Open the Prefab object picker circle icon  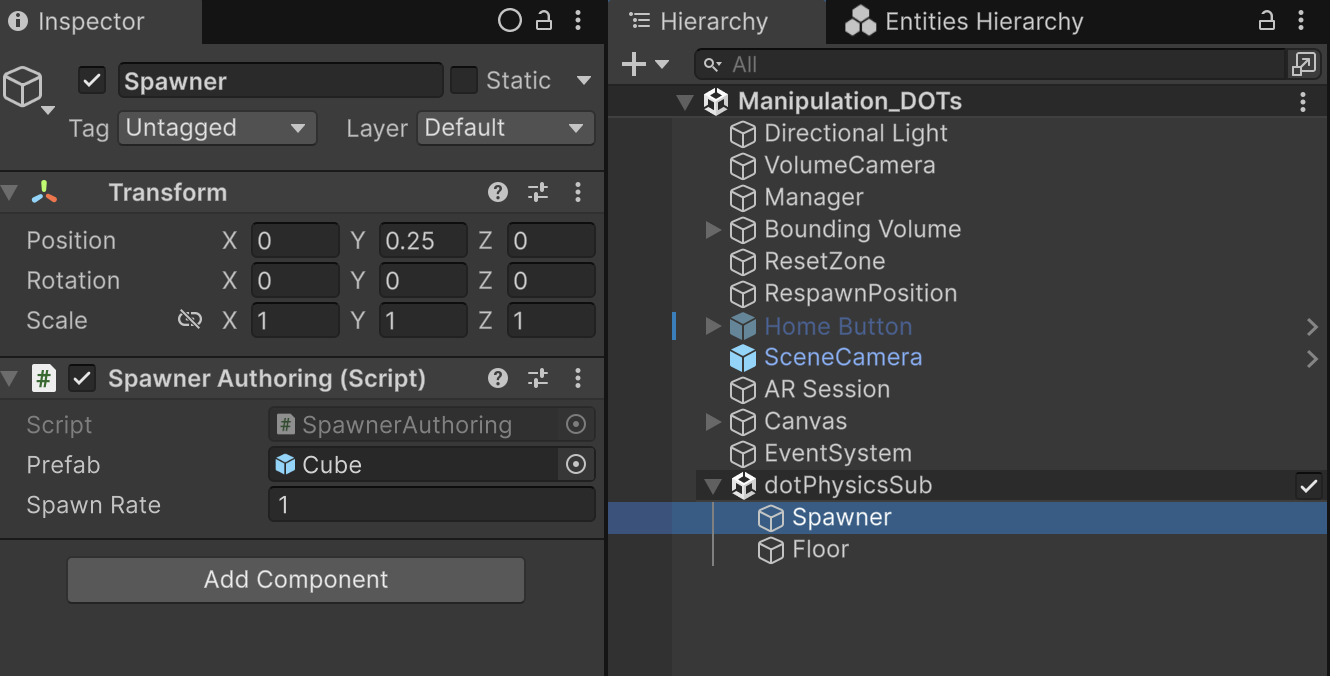(x=575, y=465)
